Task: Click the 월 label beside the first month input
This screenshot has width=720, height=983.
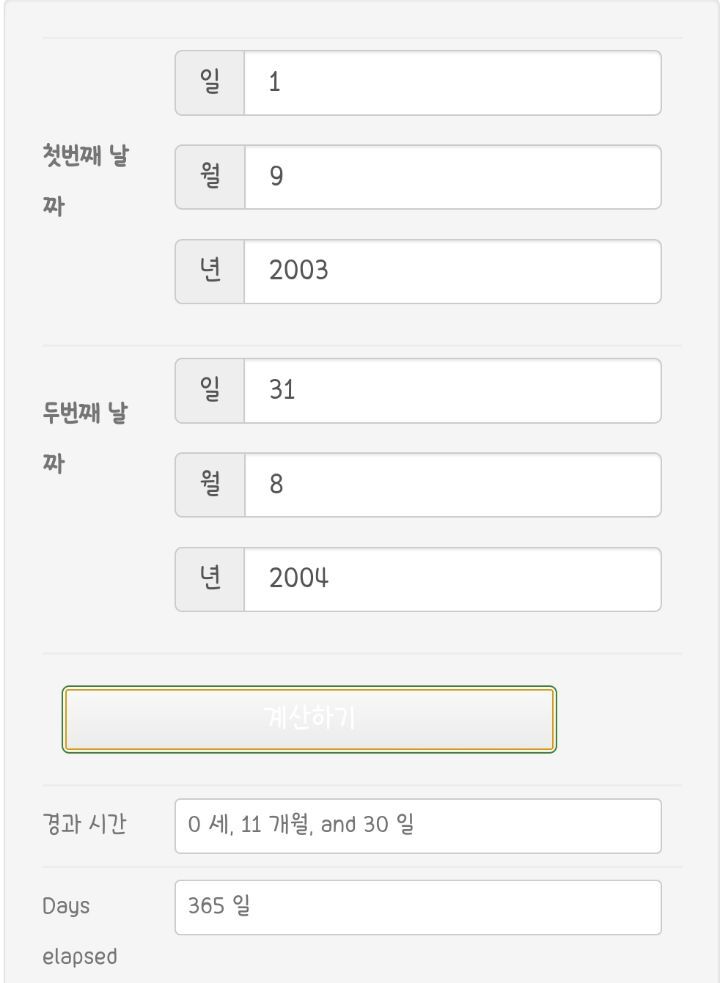Action: [x=208, y=176]
